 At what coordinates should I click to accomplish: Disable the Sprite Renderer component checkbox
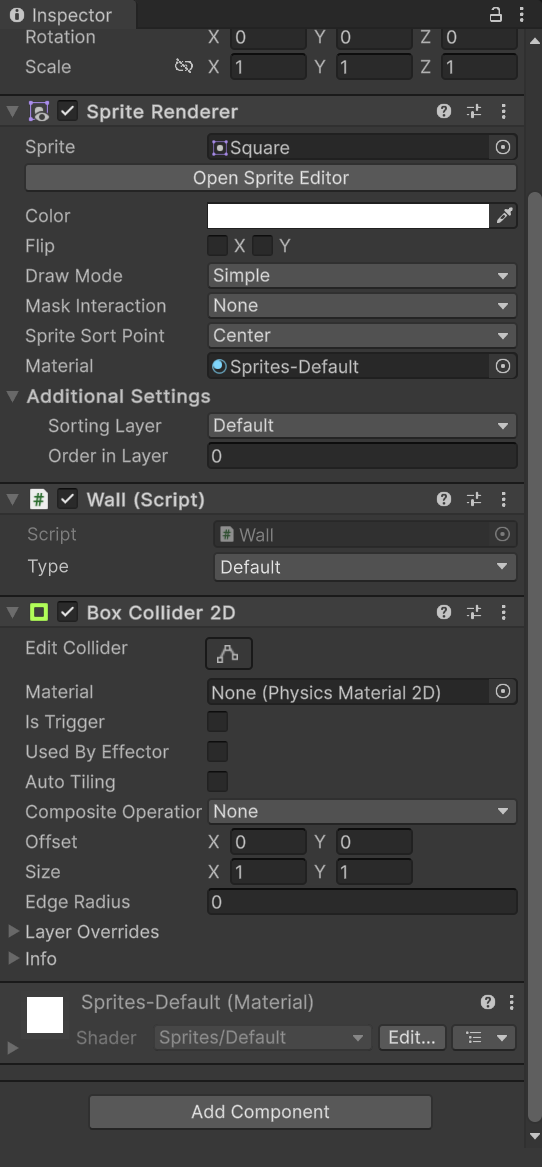(68, 112)
